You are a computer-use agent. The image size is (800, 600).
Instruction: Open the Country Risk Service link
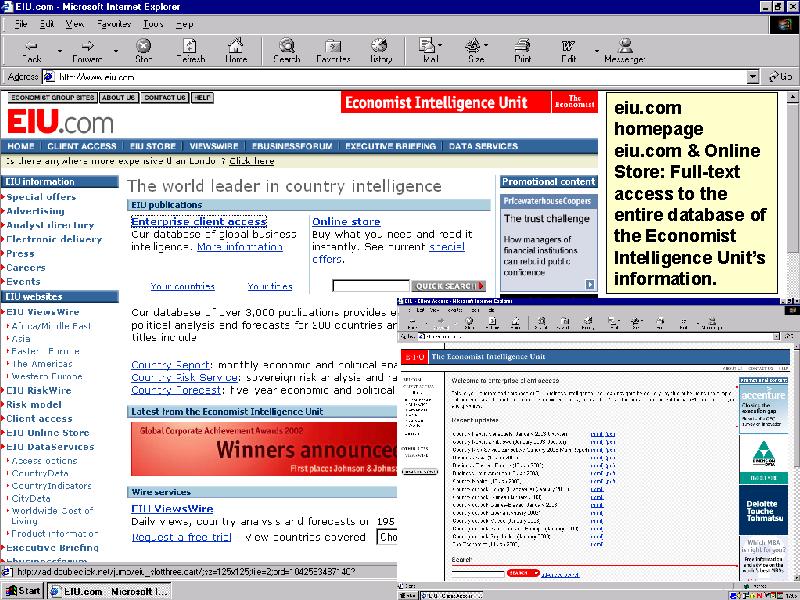[x=185, y=378]
